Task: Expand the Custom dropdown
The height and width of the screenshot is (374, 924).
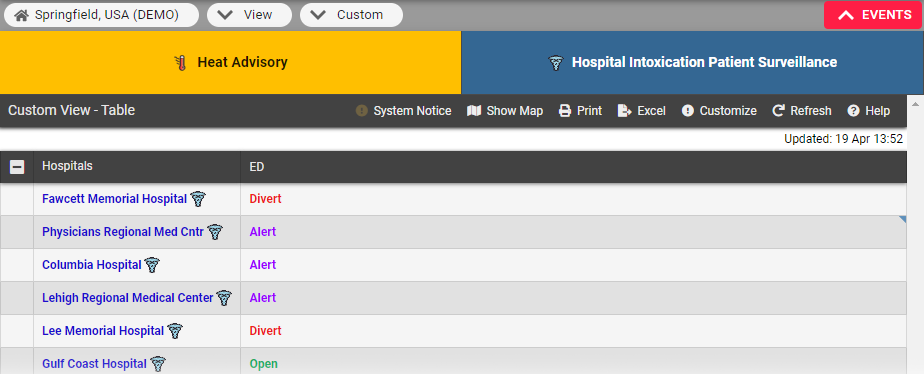Action: tap(351, 15)
